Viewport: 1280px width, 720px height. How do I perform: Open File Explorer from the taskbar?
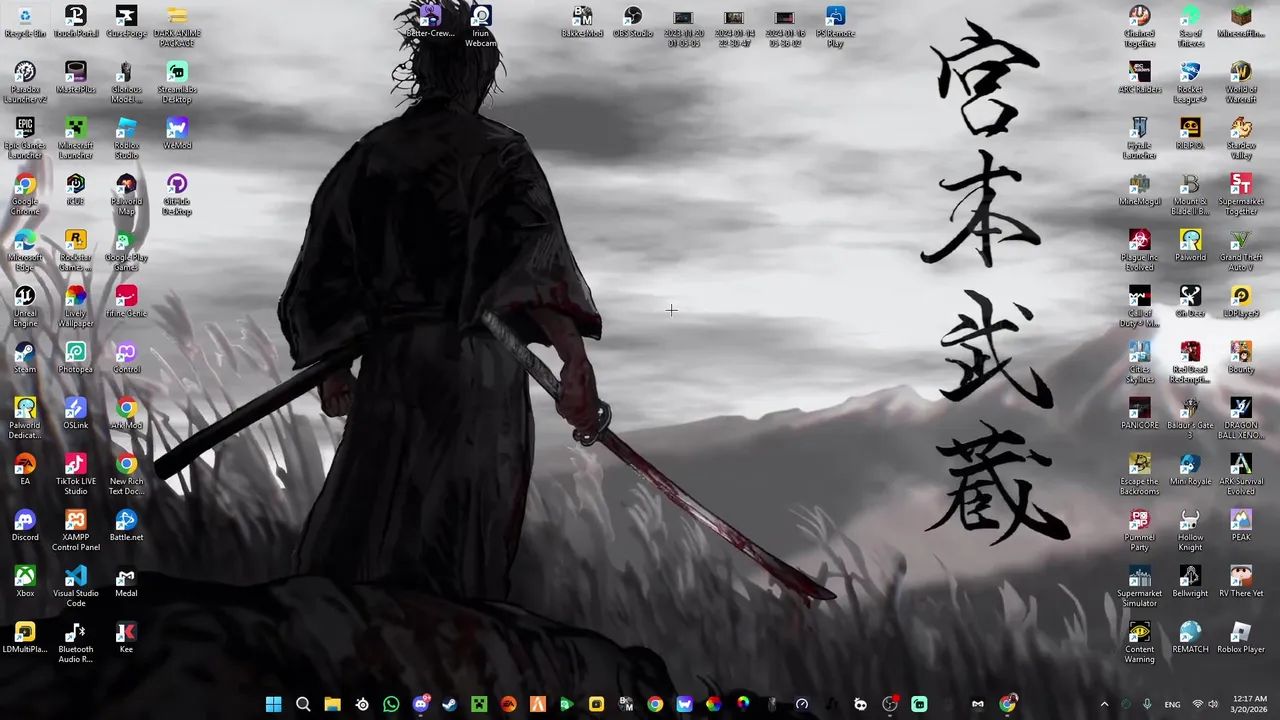[x=332, y=705]
